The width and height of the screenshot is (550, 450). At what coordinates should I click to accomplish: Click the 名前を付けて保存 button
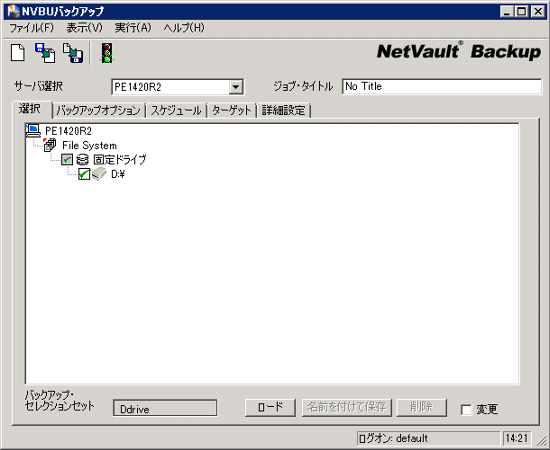(347, 408)
